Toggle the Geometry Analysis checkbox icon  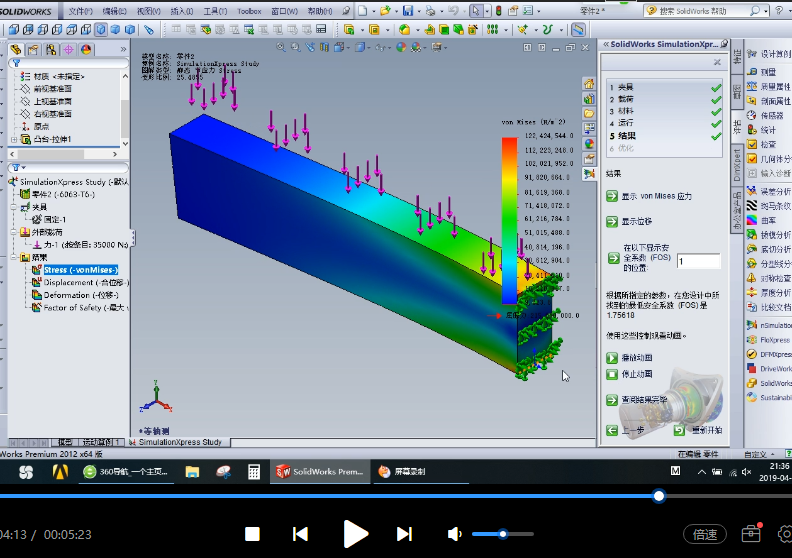[x=752, y=159]
